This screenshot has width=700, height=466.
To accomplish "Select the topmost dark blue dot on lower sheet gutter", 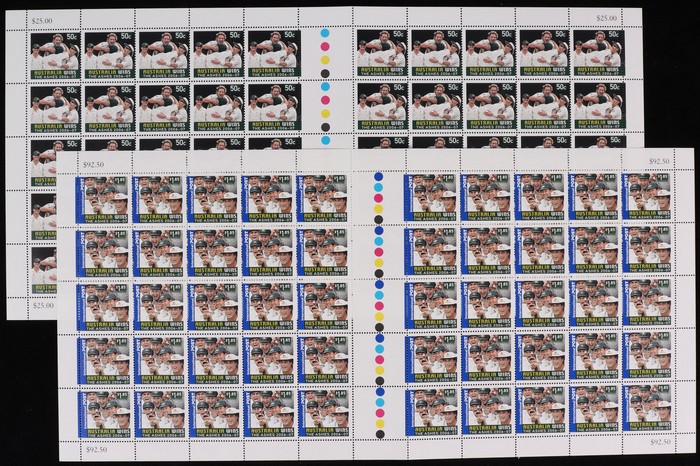I will (x=379, y=176).
